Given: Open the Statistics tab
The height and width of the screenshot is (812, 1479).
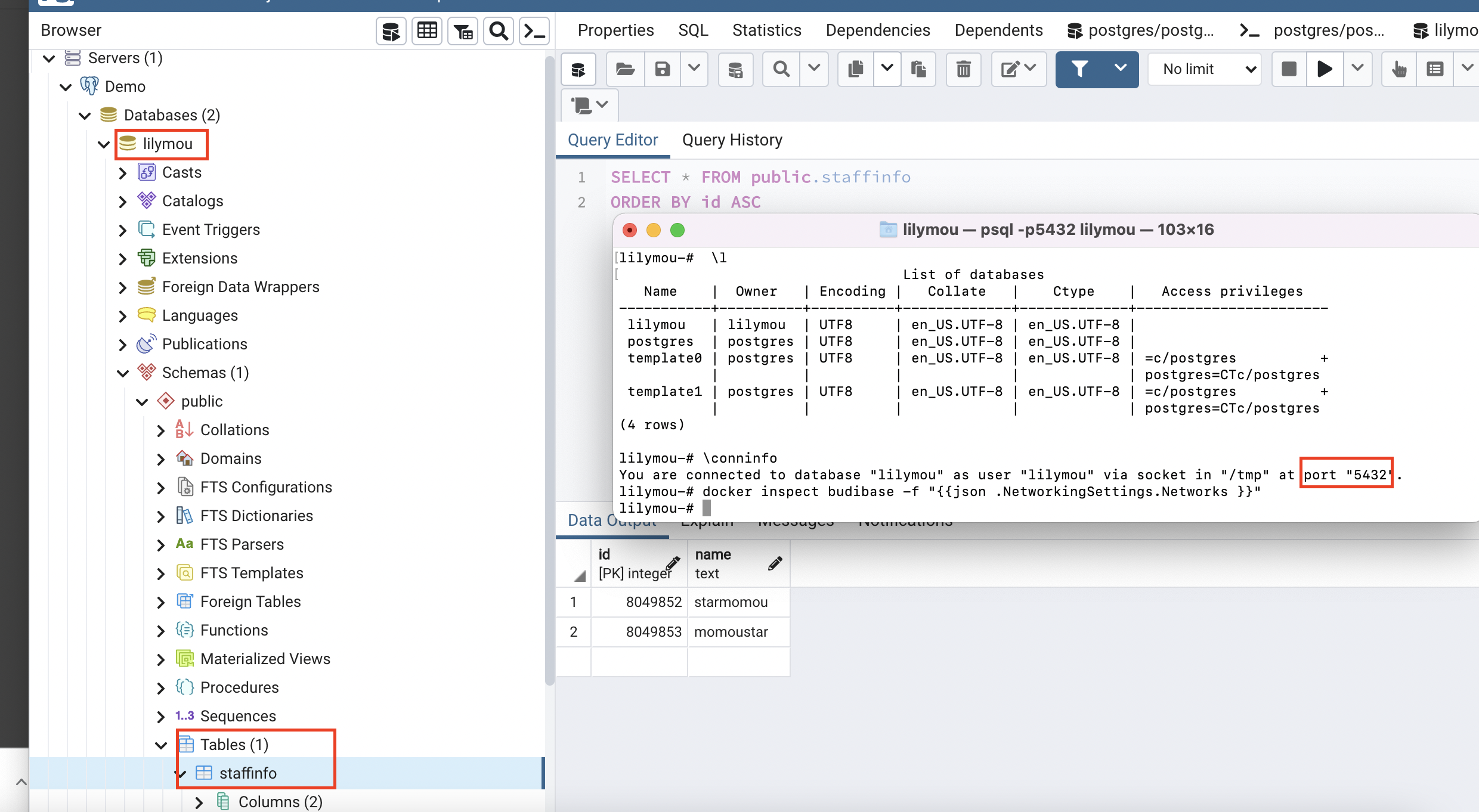Looking at the screenshot, I should coord(766,30).
